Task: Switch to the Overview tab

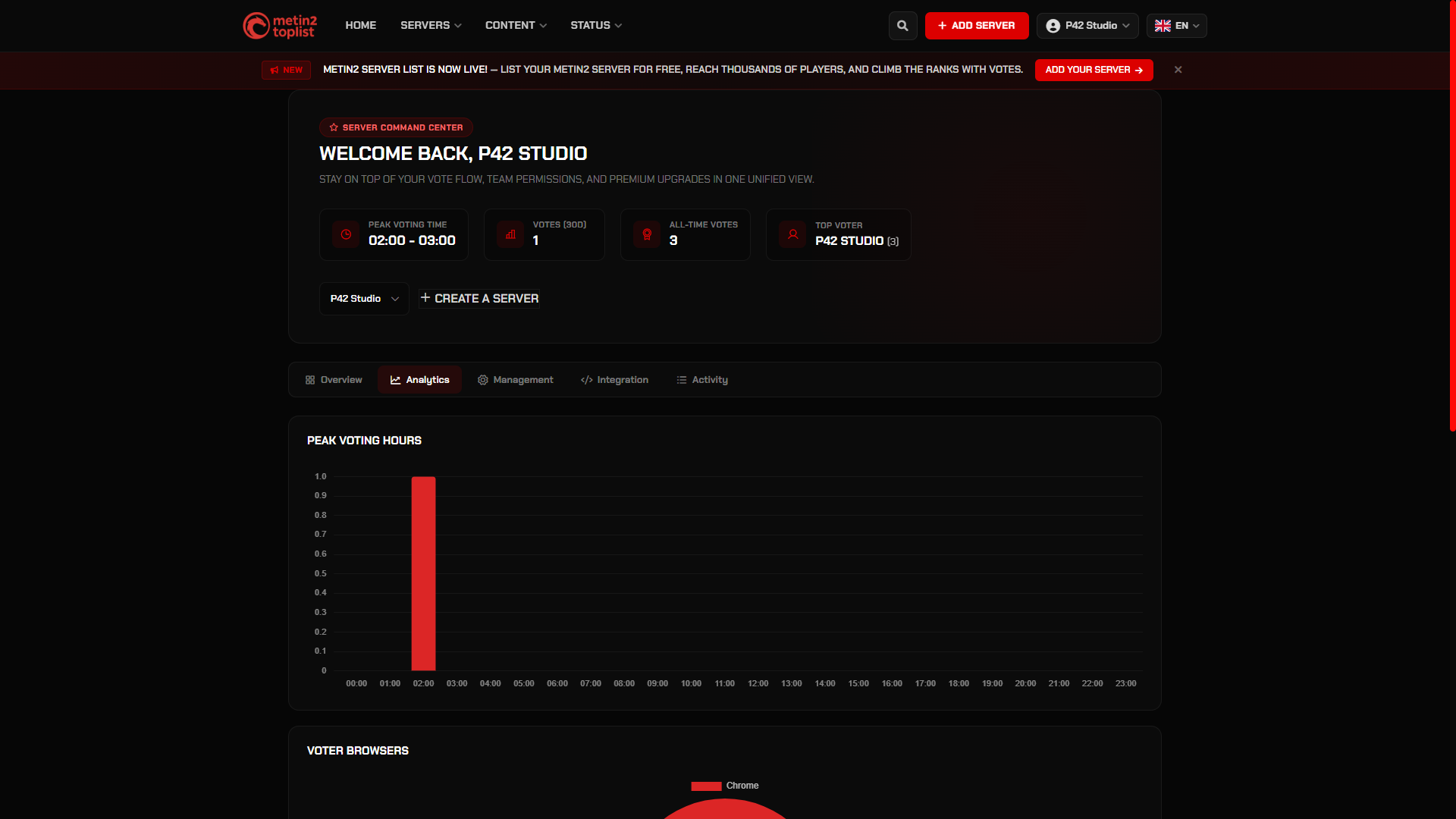Action: pos(334,380)
